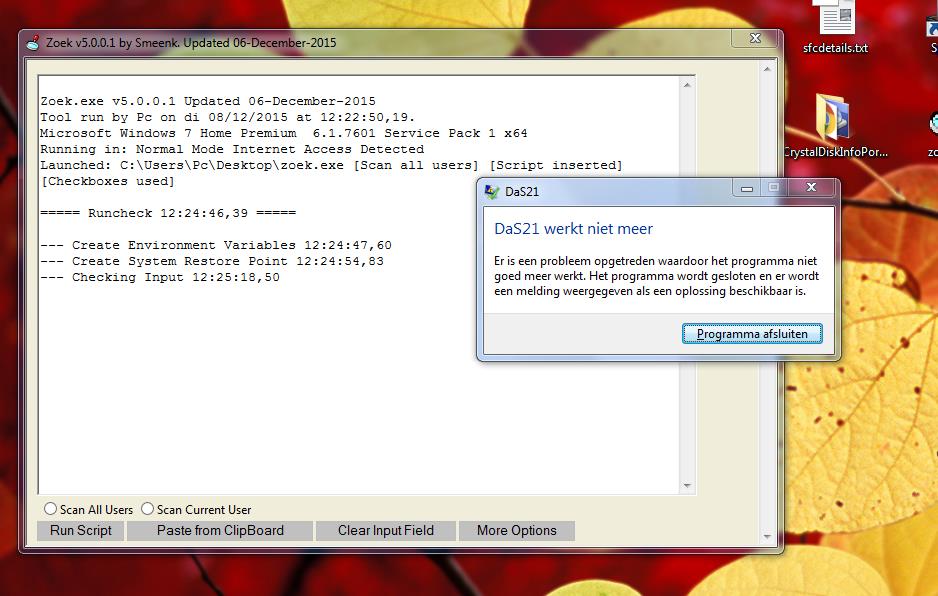Open the sfcdetails.txt desktop file

(x=836, y=27)
